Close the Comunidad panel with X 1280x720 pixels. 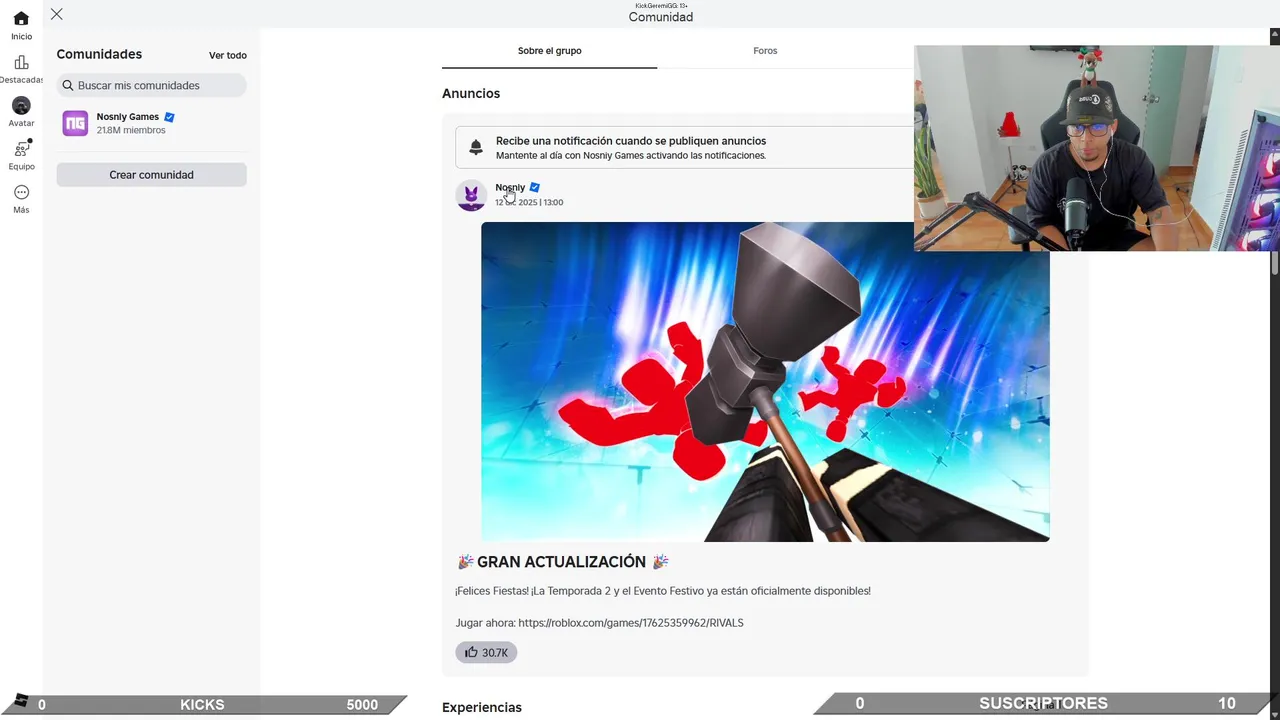click(57, 14)
